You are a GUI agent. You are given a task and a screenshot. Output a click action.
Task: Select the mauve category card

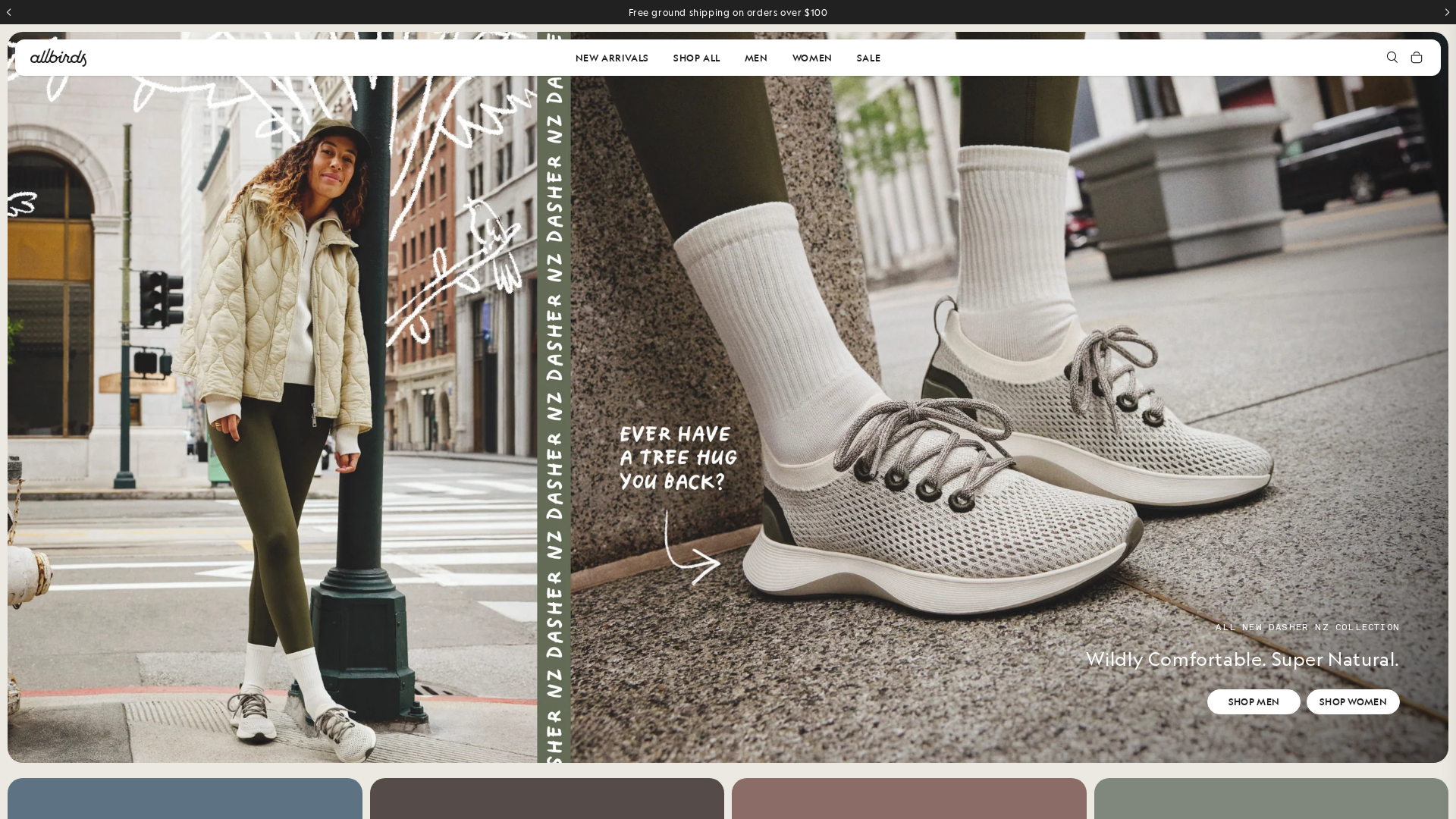pos(908,799)
